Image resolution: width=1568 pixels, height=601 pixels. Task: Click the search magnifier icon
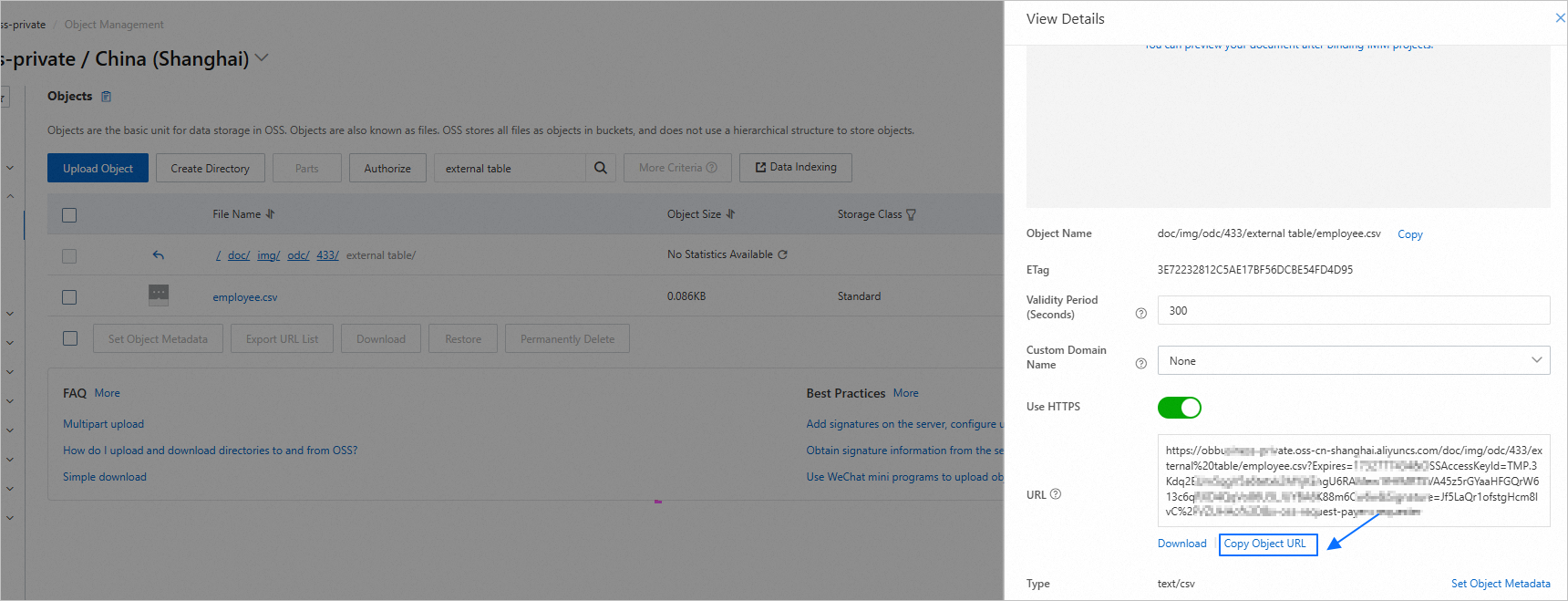(601, 168)
